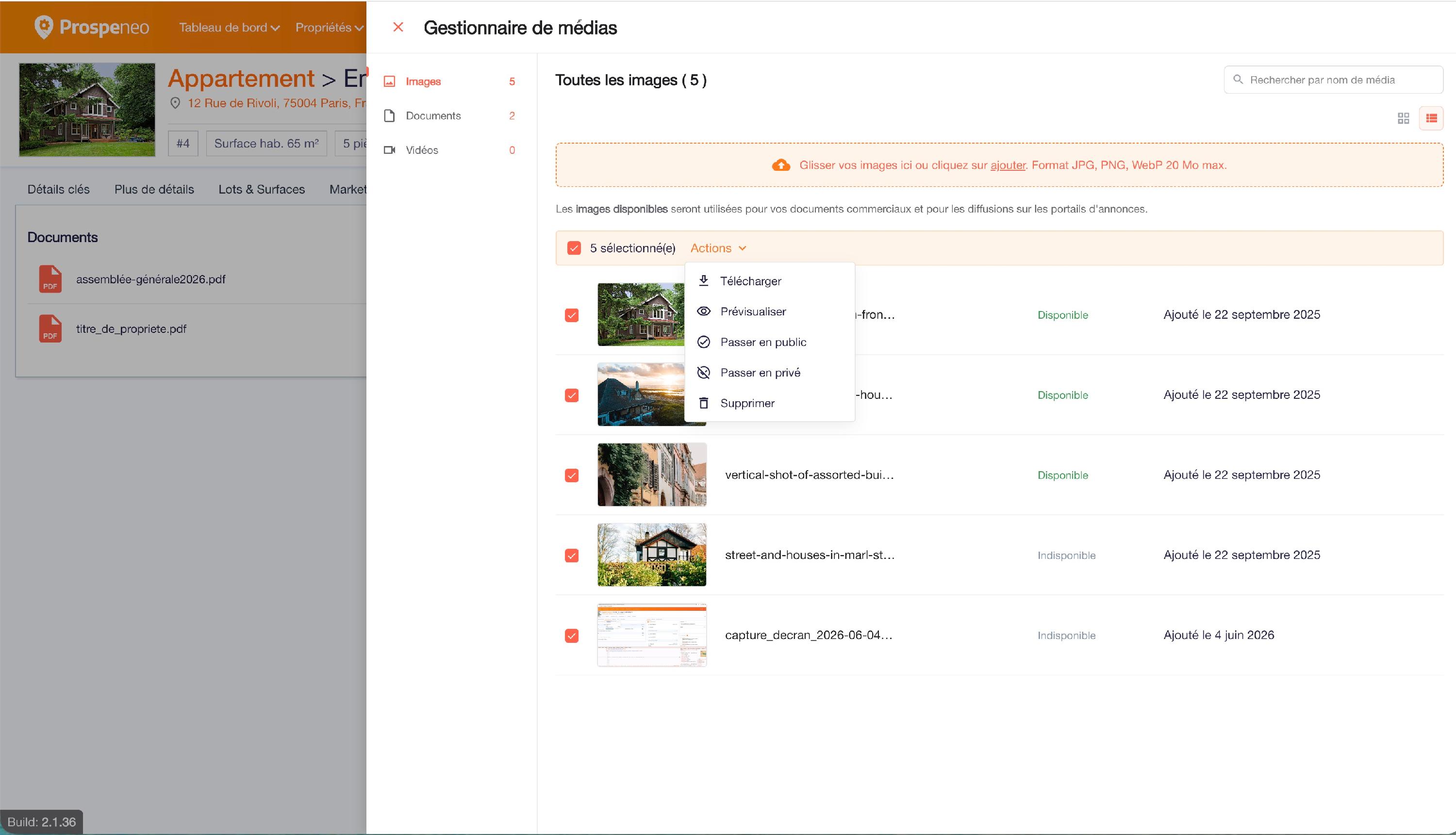Uncheck the vertical-shot-of-assorted-bui… row
The image size is (1456, 835).
[x=572, y=476]
